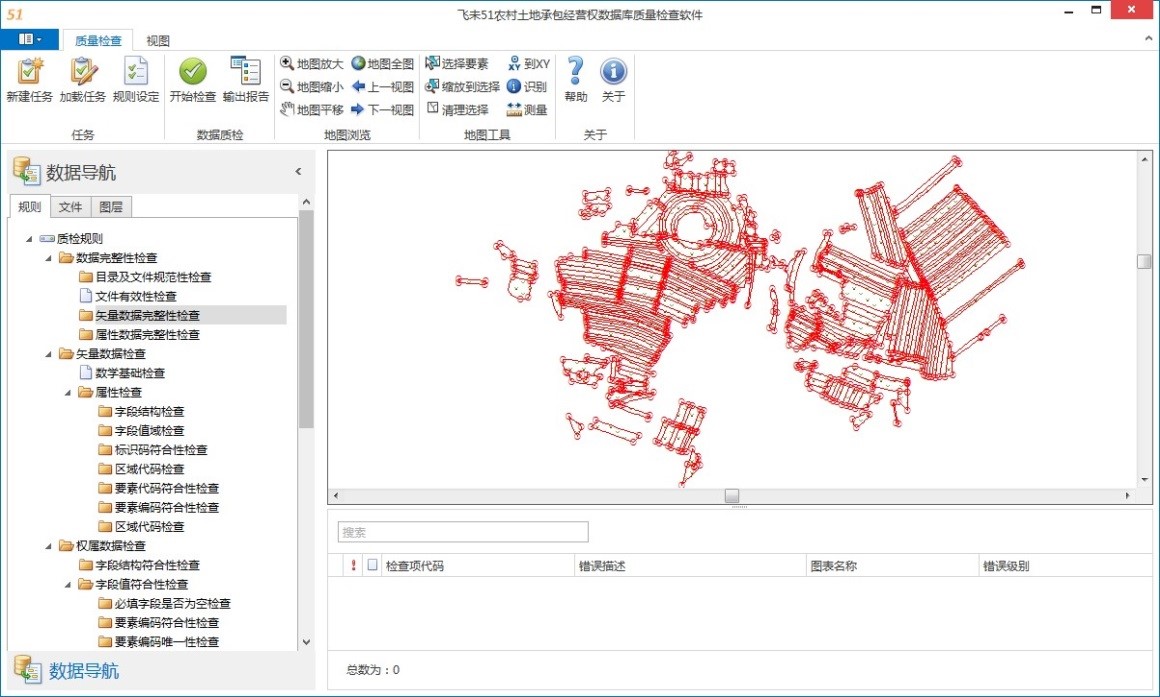Select 要素代码符合性检查 rule
This screenshot has height=697, width=1160.
(166, 488)
